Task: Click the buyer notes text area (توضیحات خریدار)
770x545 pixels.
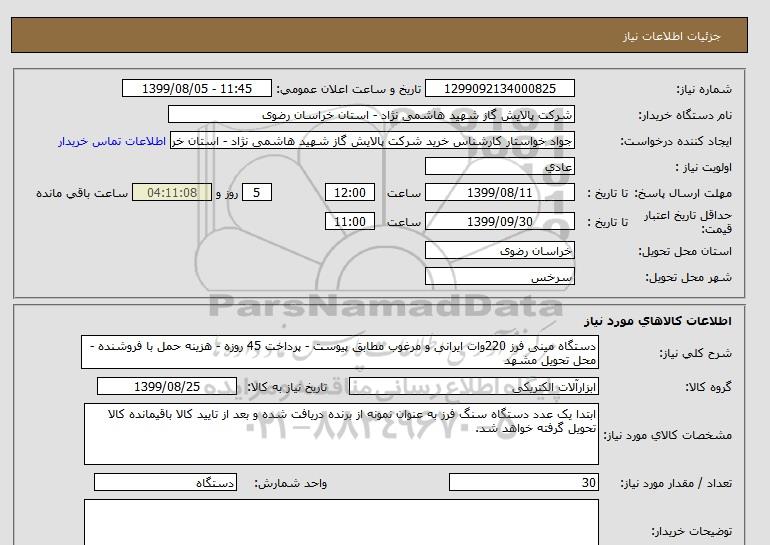Action: pos(340,522)
